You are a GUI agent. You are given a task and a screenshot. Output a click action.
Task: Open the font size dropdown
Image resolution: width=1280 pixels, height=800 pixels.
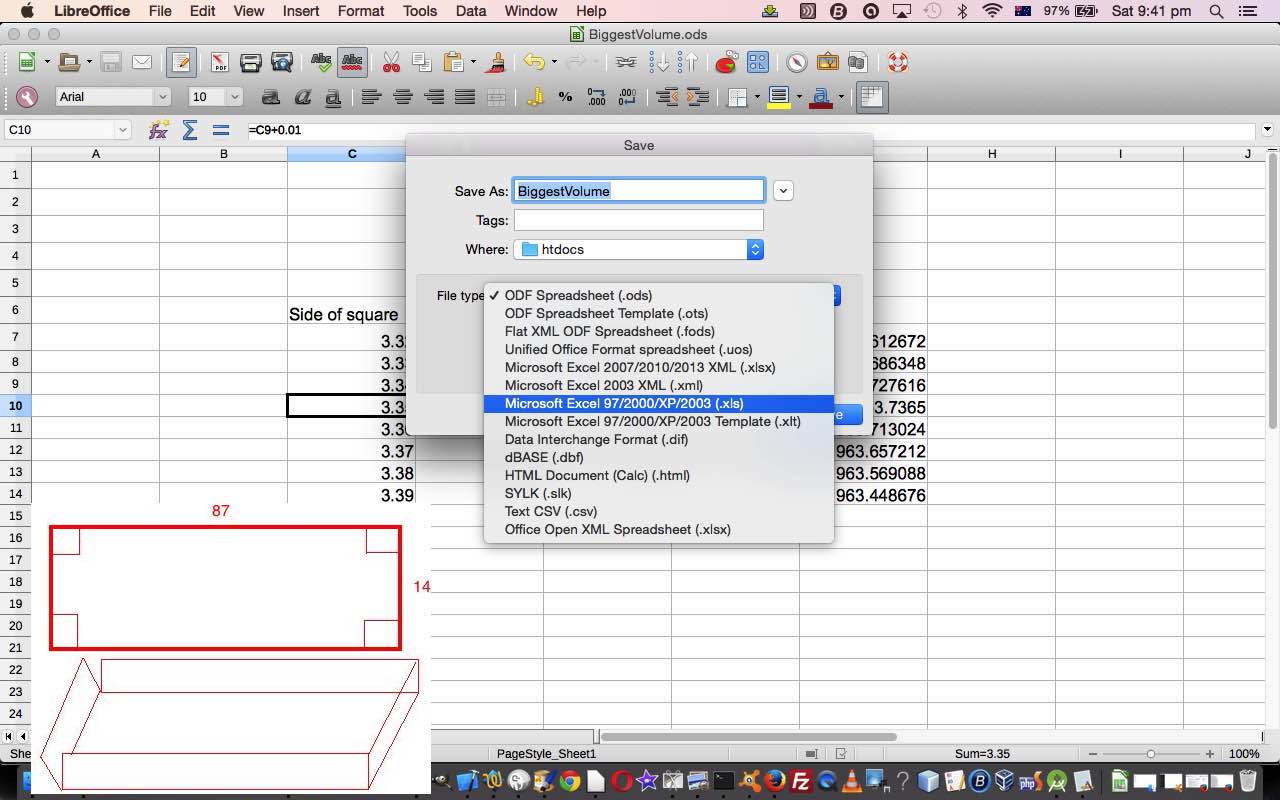(x=235, y=97)
